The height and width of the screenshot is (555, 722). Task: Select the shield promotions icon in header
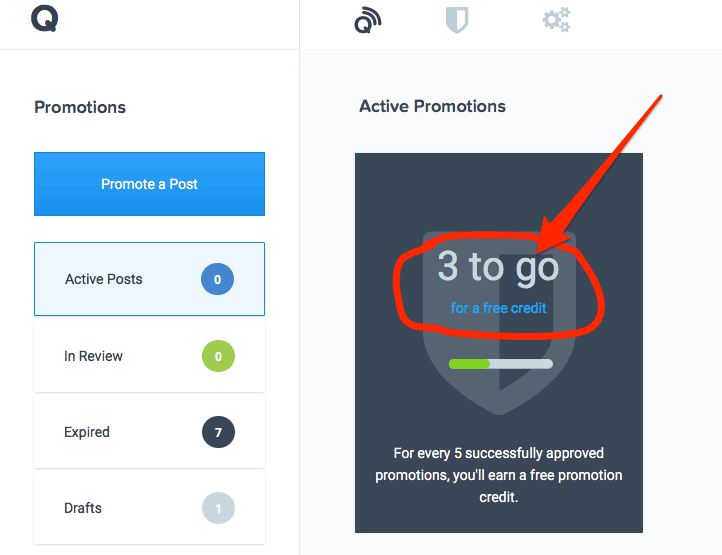point(457,20)
